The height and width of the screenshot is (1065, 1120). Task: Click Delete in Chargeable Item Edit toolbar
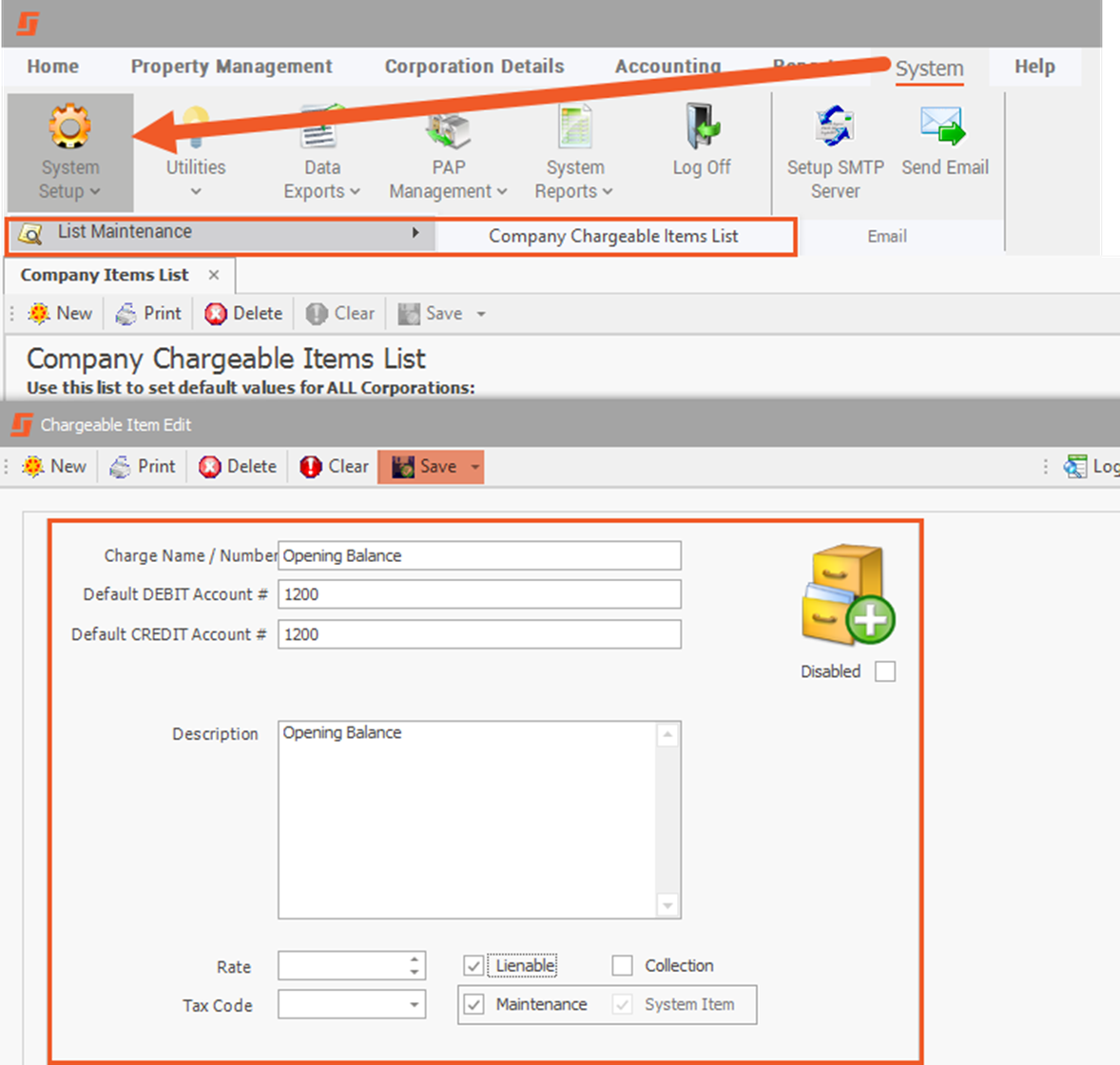tap(238, 467)
